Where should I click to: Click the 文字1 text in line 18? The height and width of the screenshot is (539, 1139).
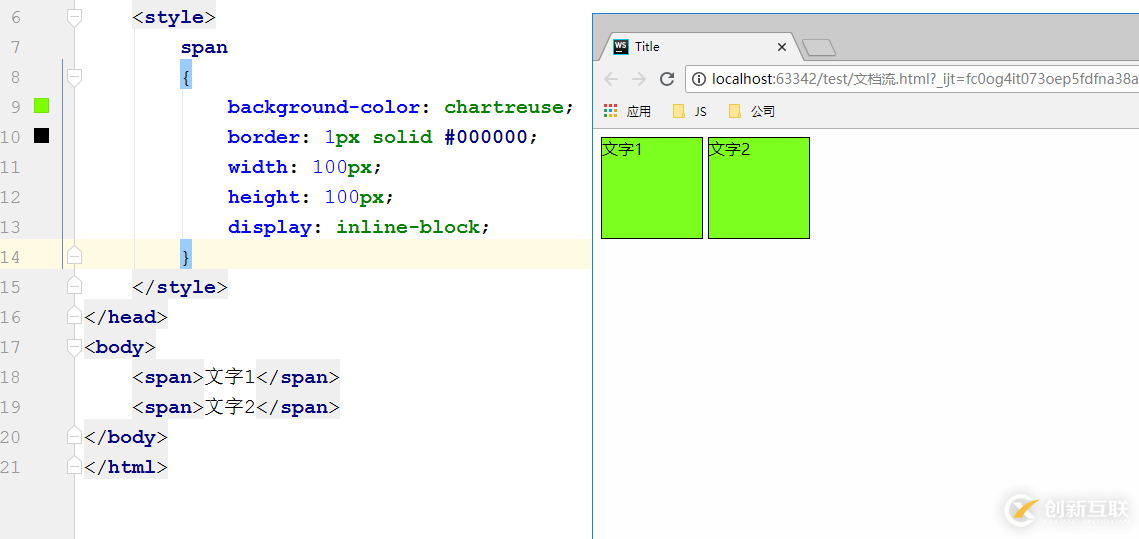click(230, 377)
